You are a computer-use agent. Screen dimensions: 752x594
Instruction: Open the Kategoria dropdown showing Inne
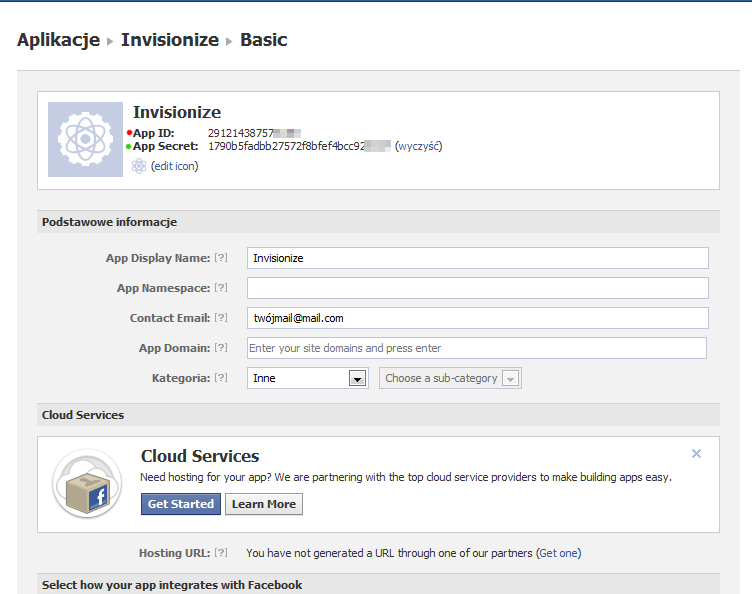pos(309,378)
